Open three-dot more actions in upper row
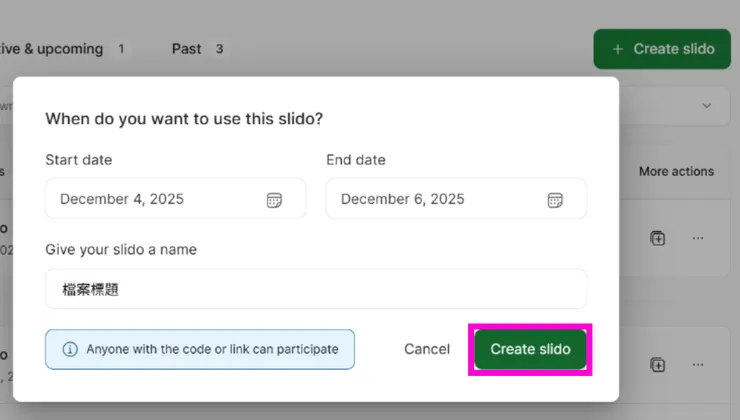The height and width of the screenshot is (420, 740). (x=698, y=238)
